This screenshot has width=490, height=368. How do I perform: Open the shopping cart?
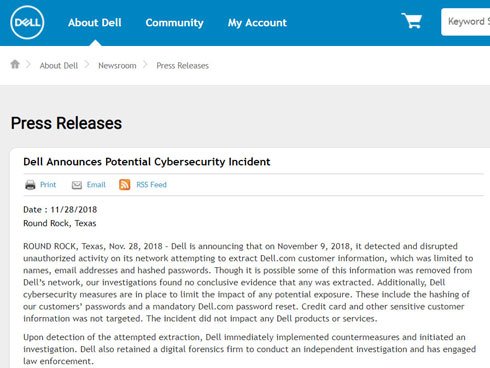click(412, 21)
